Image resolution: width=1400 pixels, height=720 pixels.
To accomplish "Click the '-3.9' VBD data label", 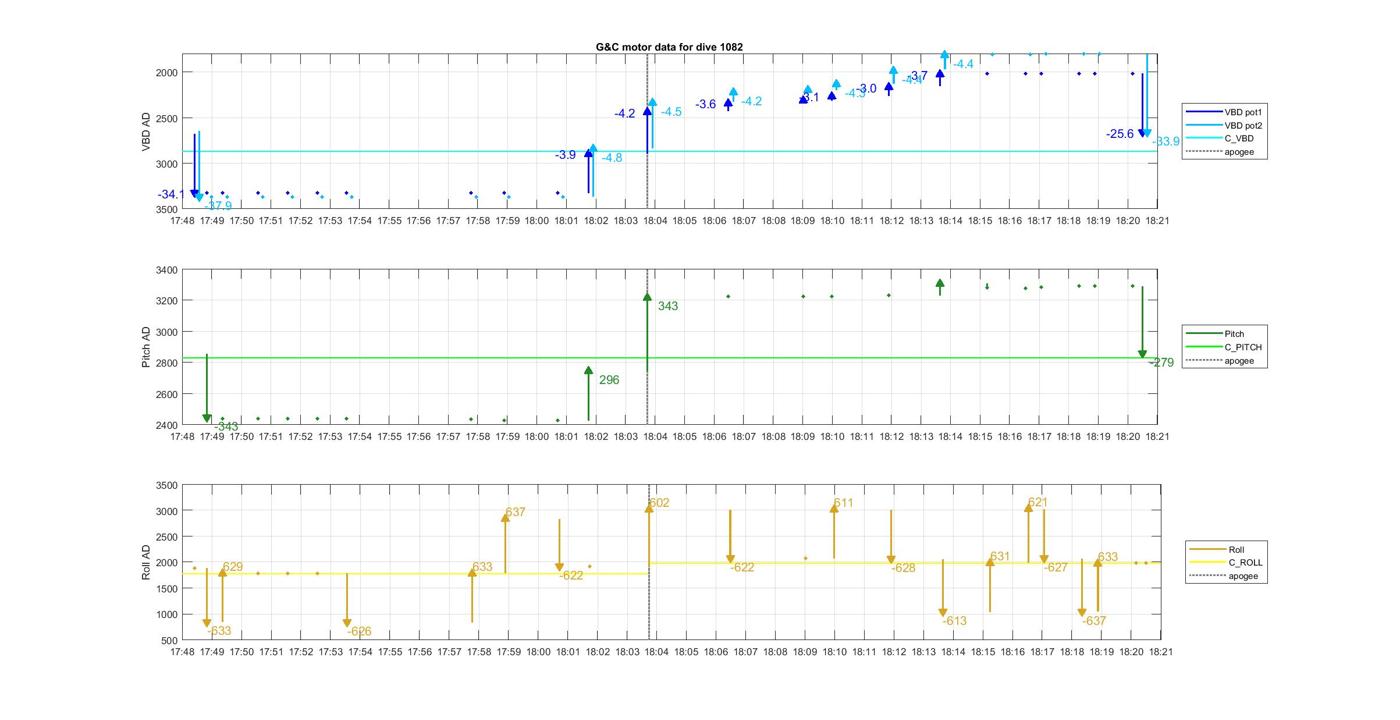I will [566, 155].
